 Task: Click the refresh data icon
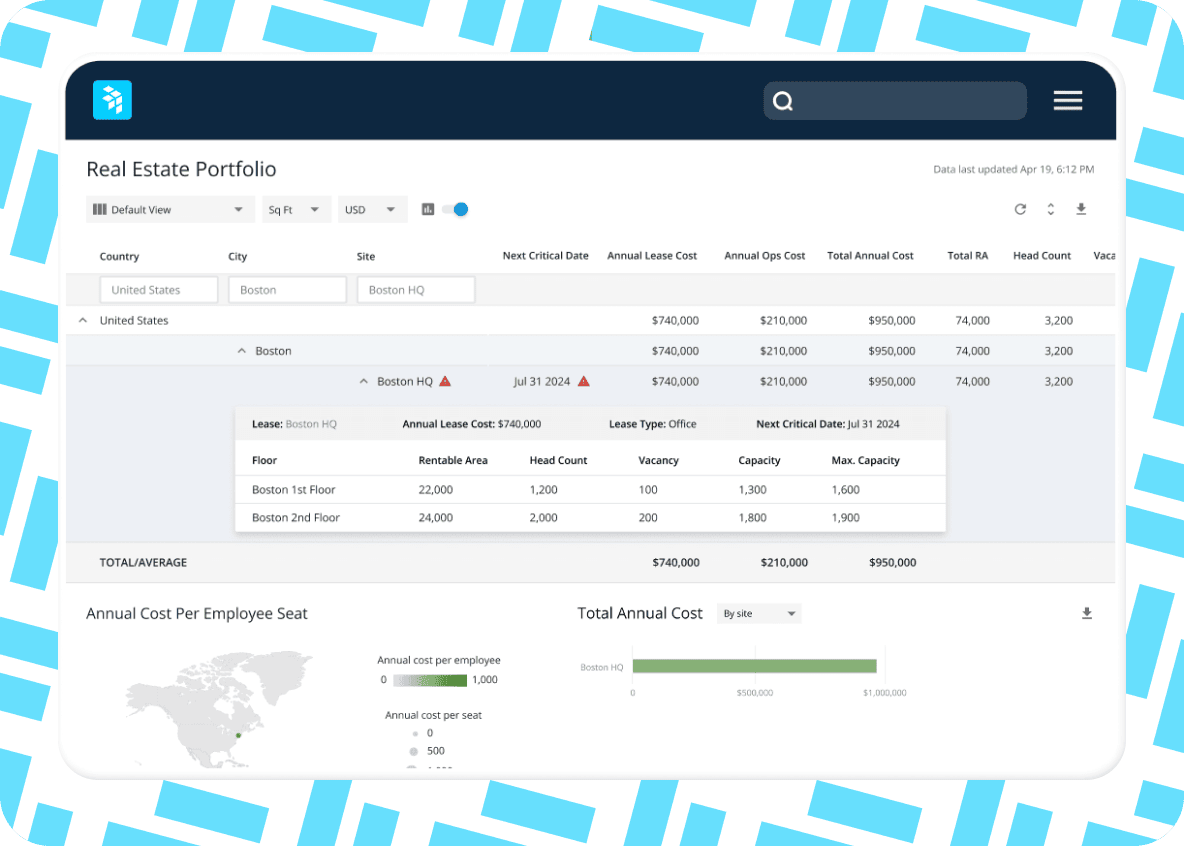[x=1021, y=209]
